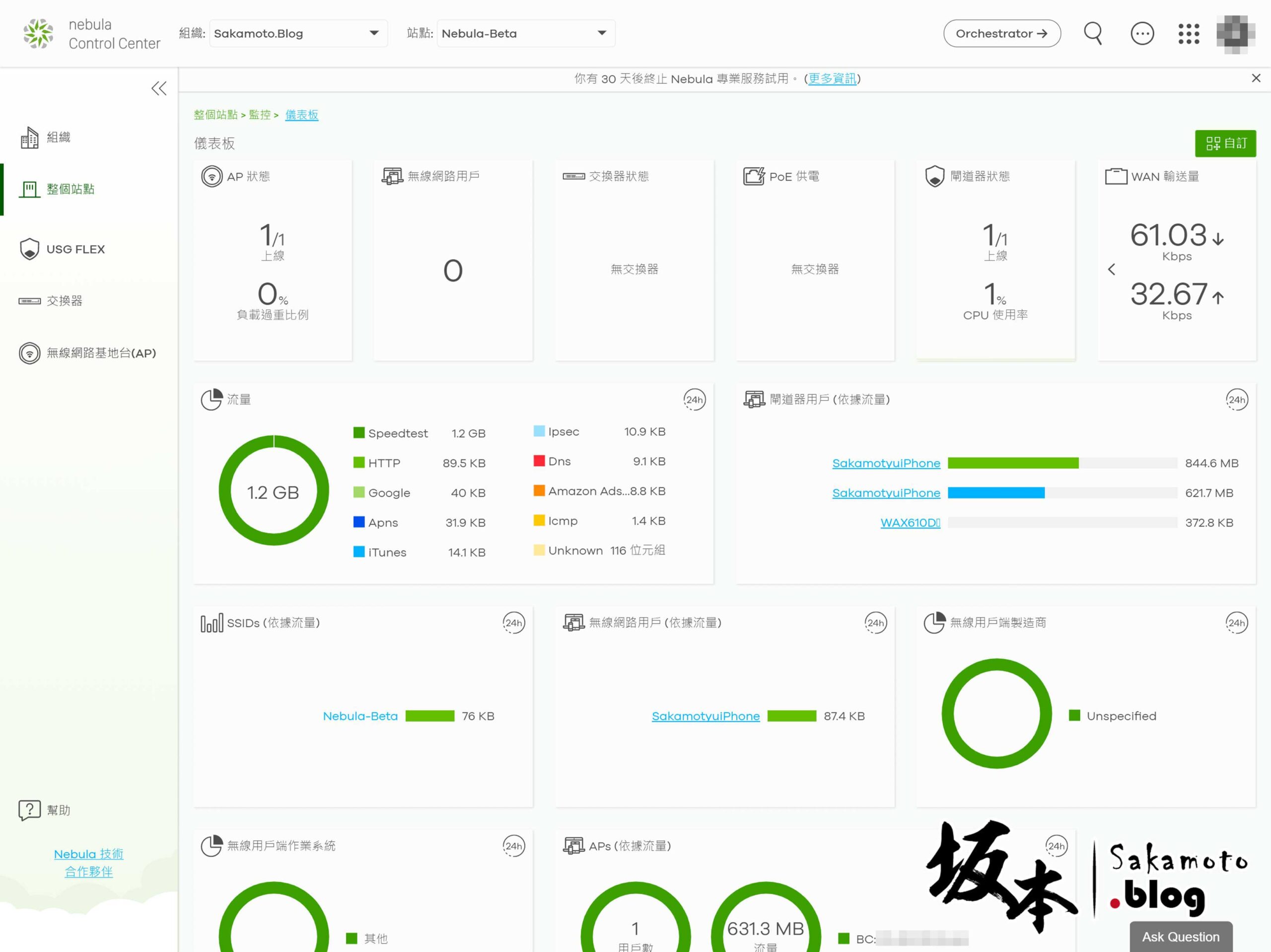Close the trial notification banner

point(1256,78)
